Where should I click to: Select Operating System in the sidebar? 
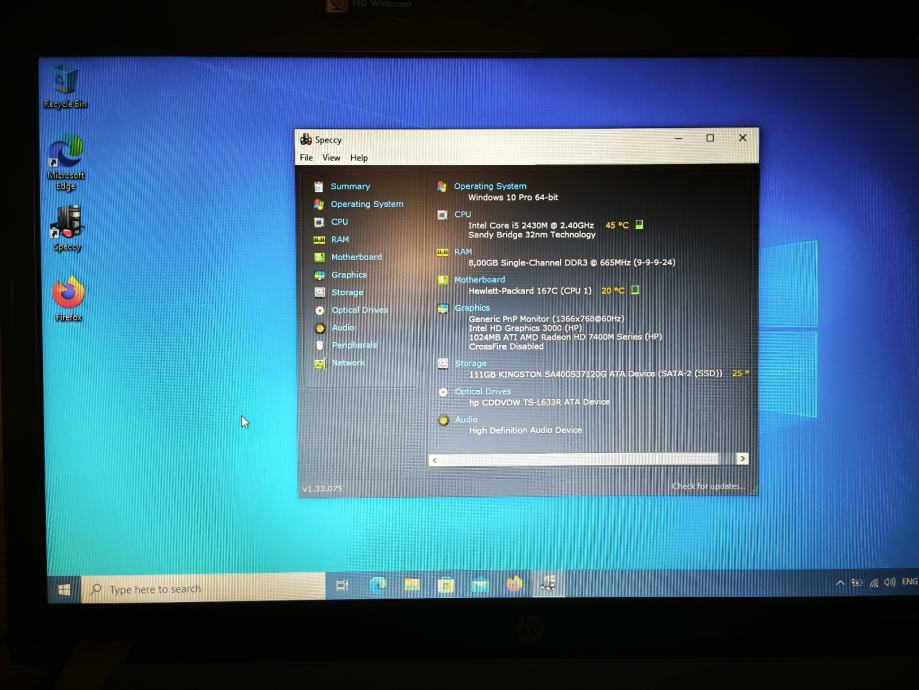click(367, 204)
